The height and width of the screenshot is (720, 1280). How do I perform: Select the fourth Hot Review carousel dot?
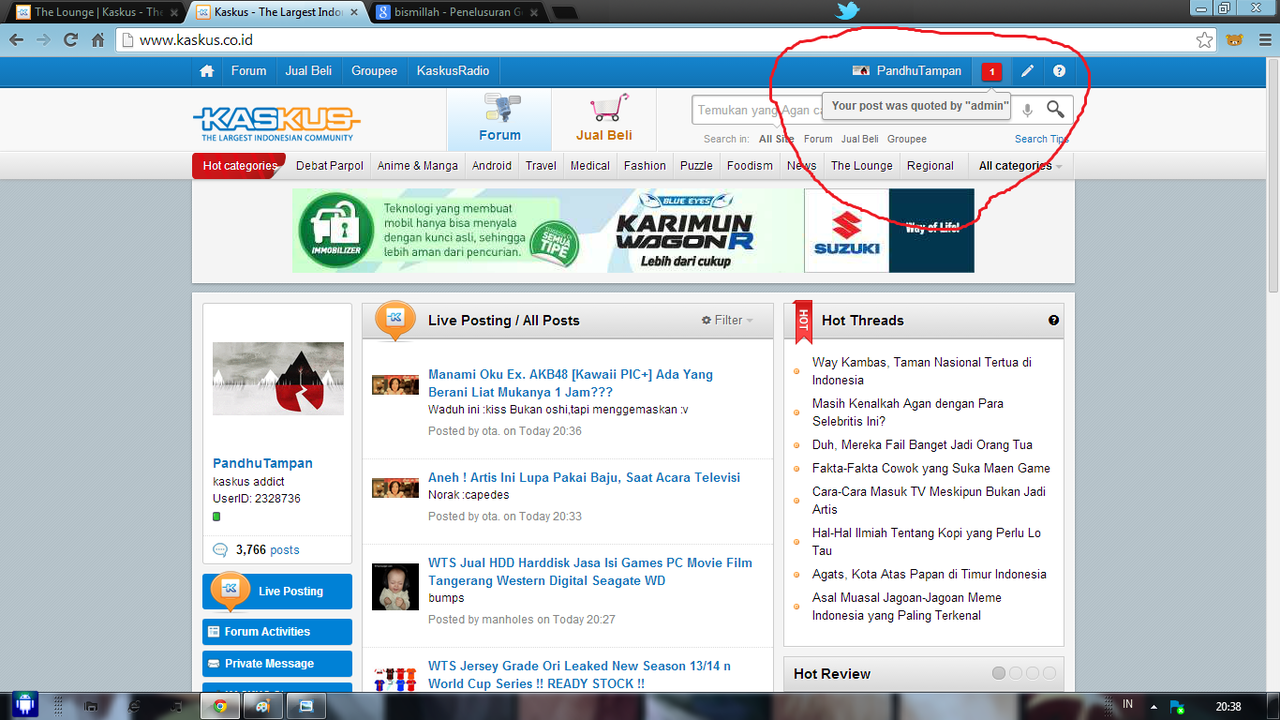tap(1048, 673)
